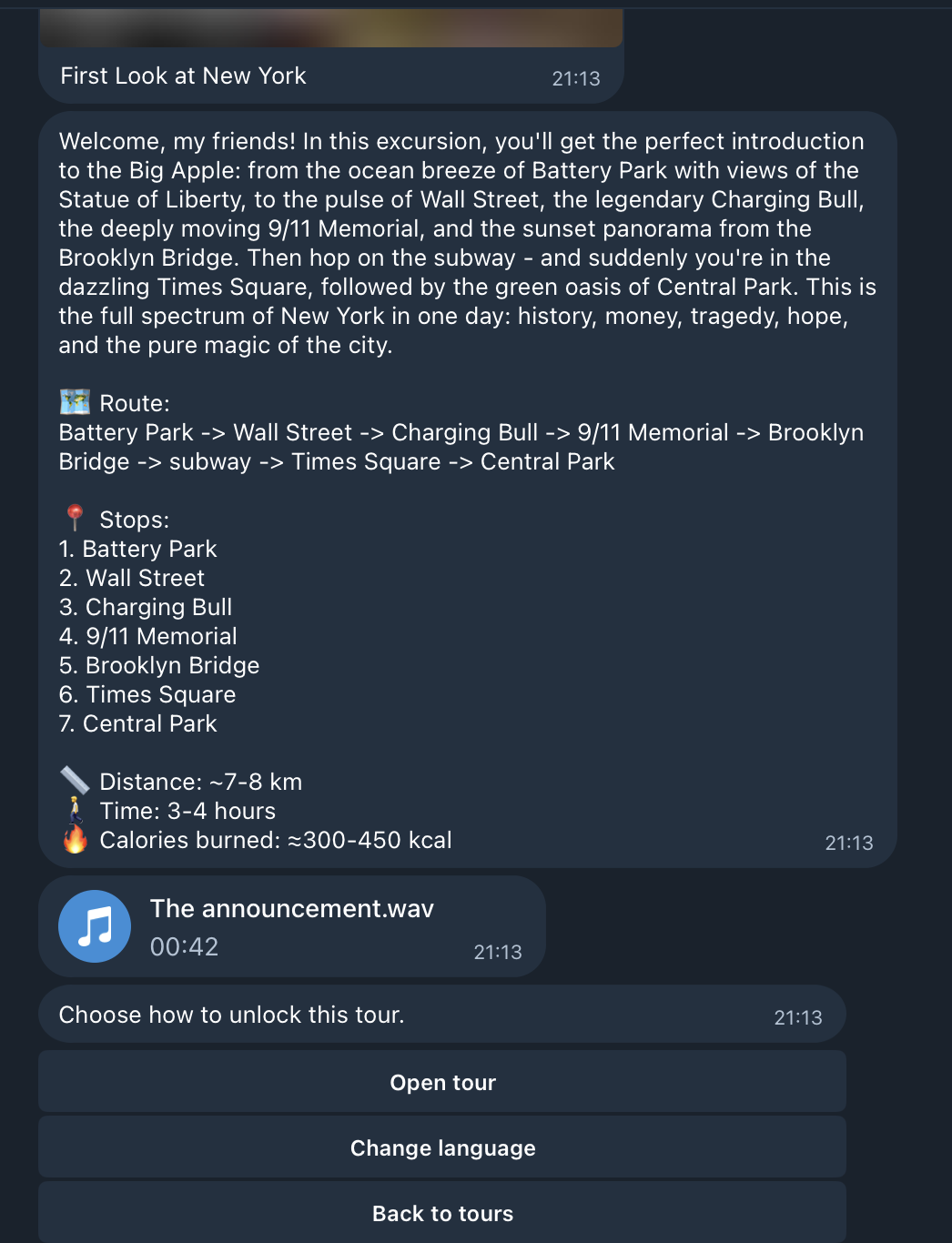Play The announcement.wav audio file

(95, 926)
